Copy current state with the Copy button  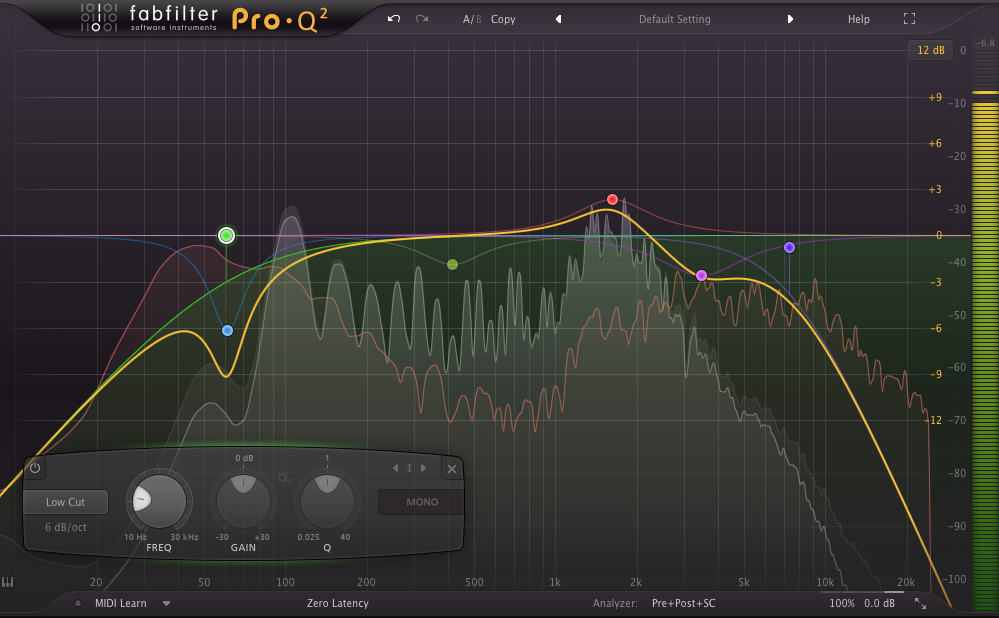pos(503,19)
